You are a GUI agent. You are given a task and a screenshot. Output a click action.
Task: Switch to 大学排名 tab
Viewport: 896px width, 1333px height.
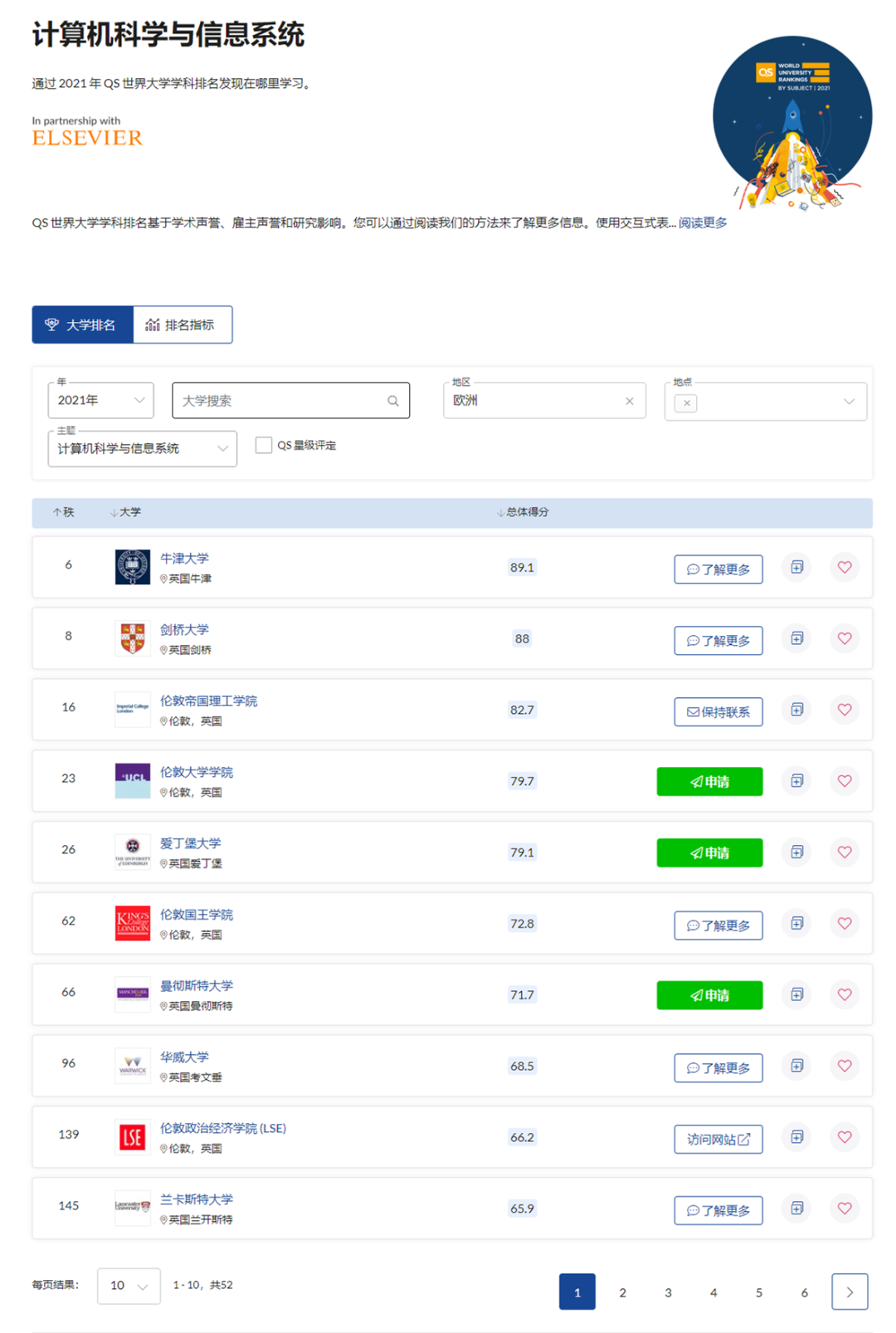coord(82,325)
